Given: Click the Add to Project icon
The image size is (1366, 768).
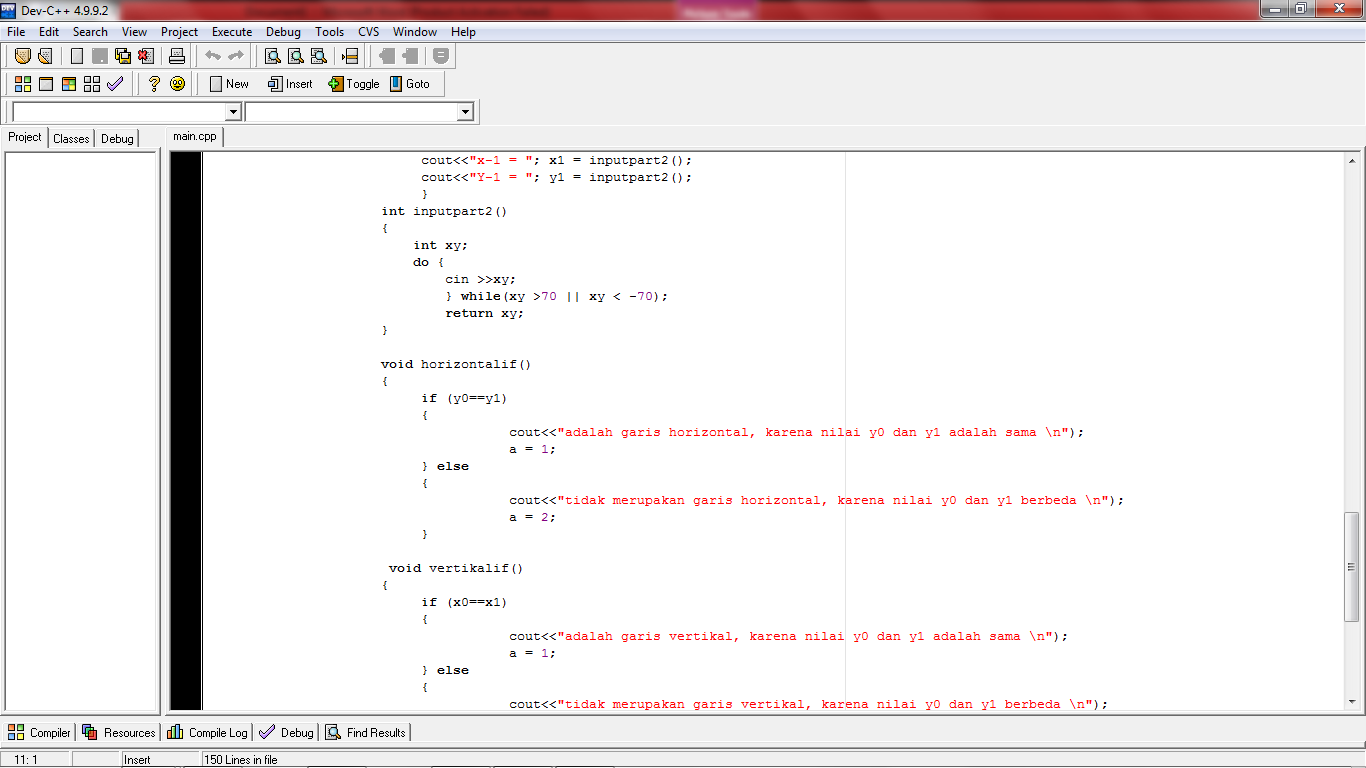Looking at the screenshot, I should point(387,56).
